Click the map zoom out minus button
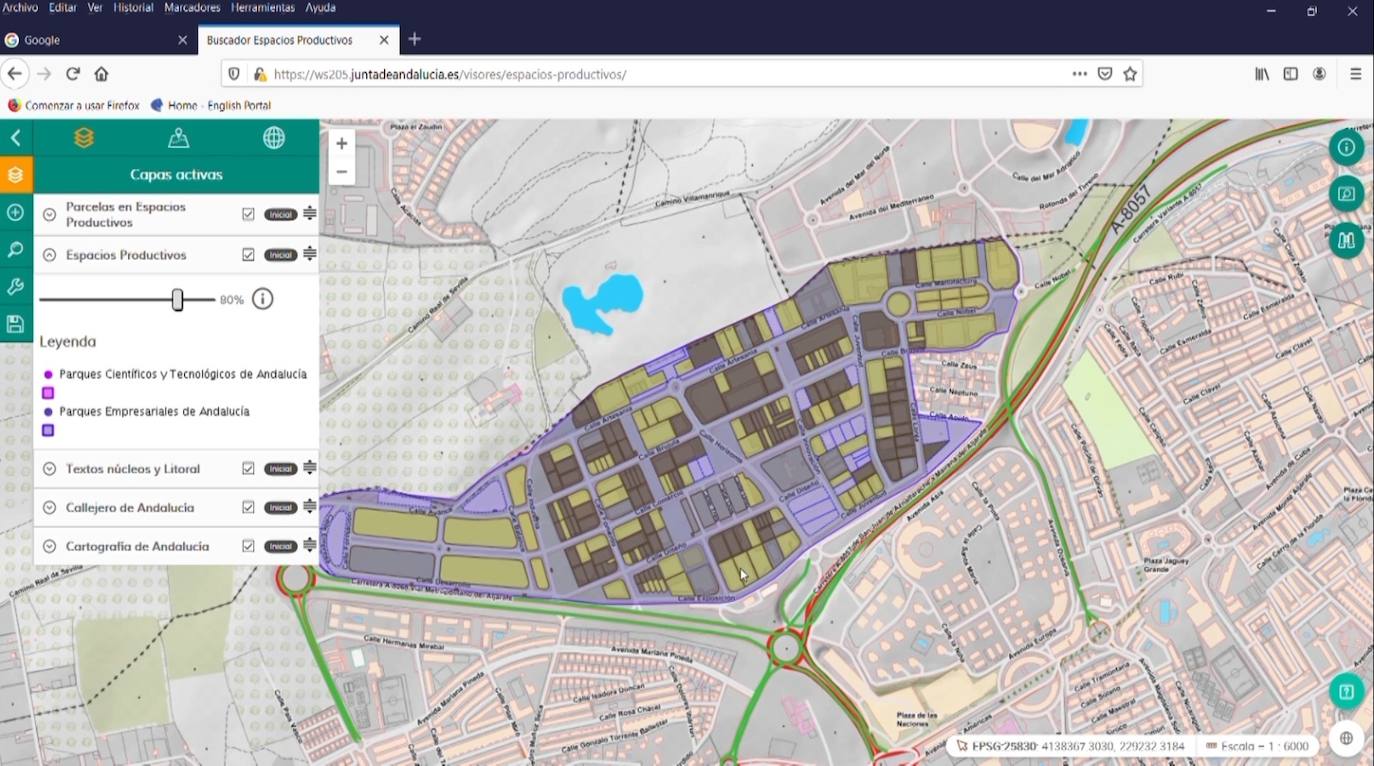1374x766 pixels. (x=342, y=172)
